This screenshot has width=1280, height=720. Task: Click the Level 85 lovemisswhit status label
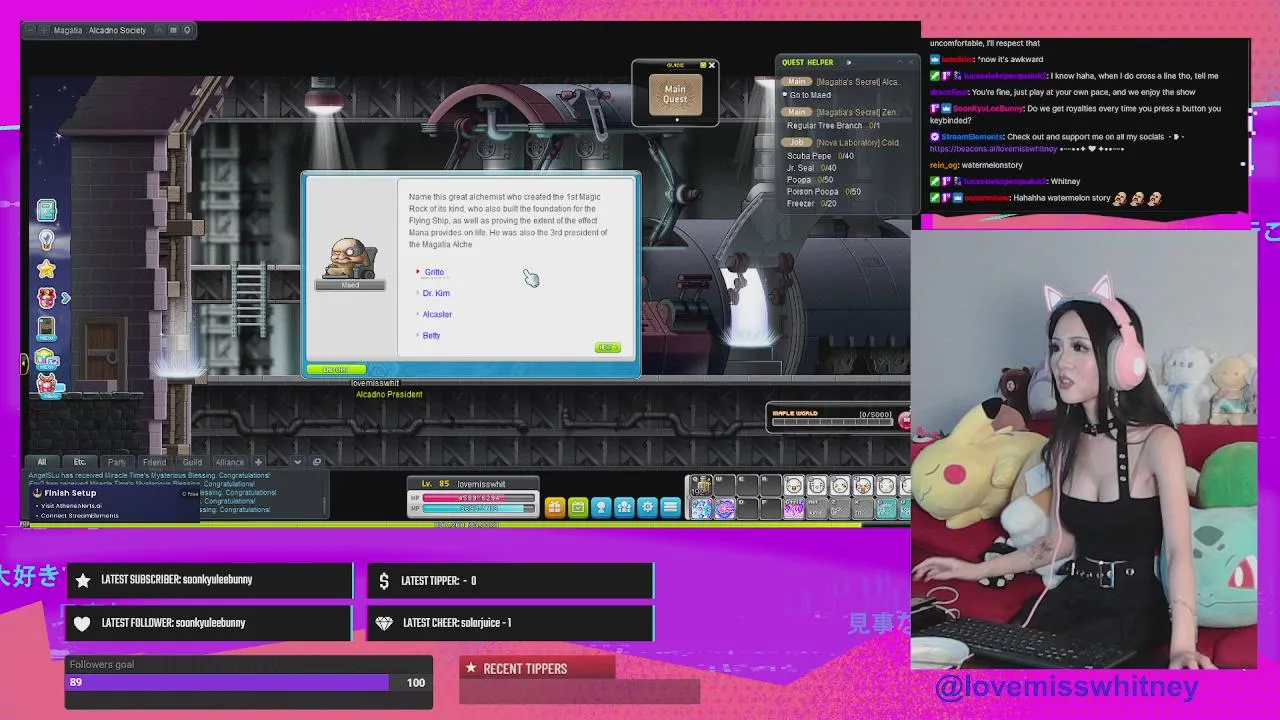pyautogui.click(x=473, y=484)
